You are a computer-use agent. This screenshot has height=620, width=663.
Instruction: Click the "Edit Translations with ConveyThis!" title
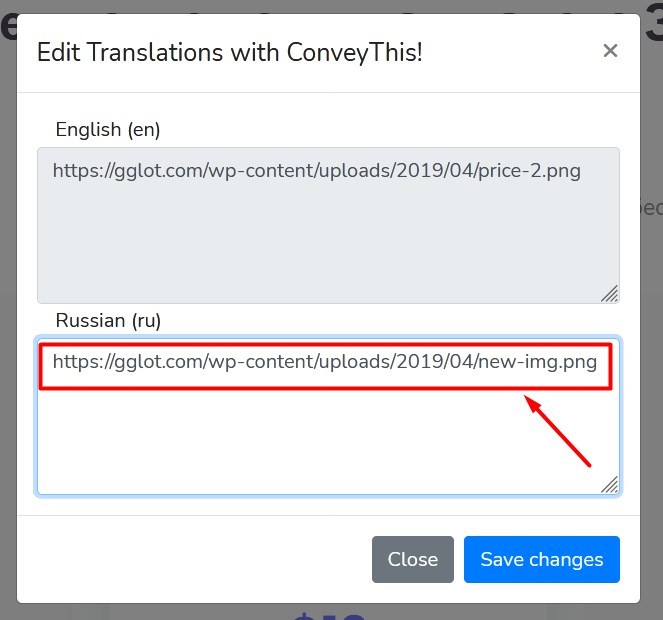point(229,52)
